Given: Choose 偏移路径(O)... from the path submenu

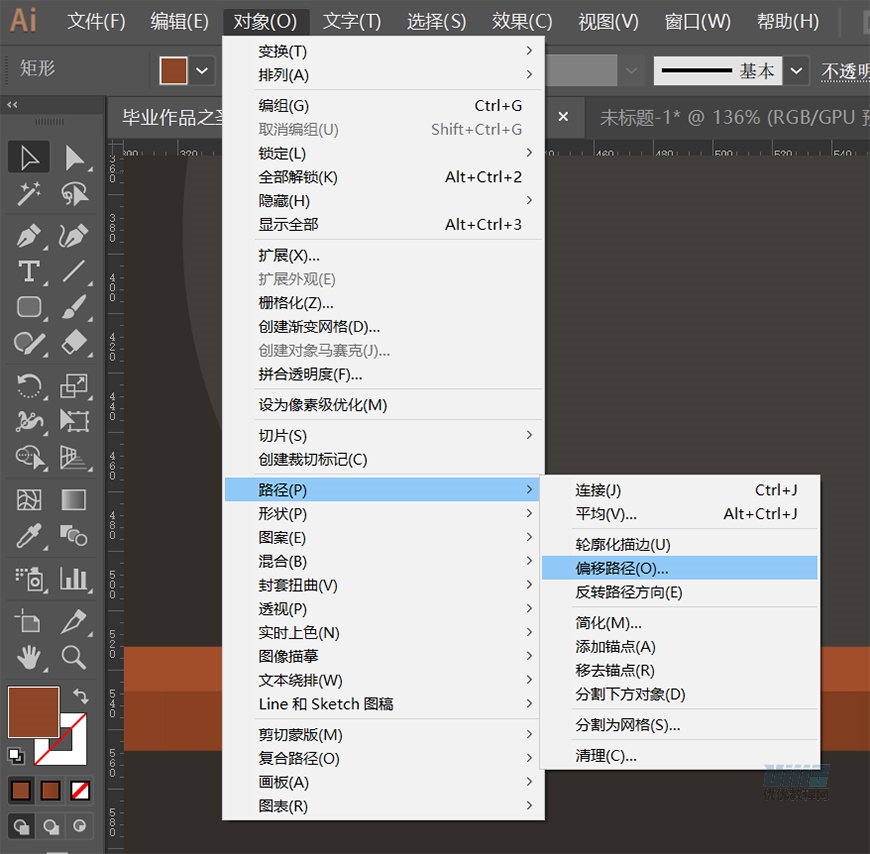Looking at the screenshot, I should click(622, 568).
